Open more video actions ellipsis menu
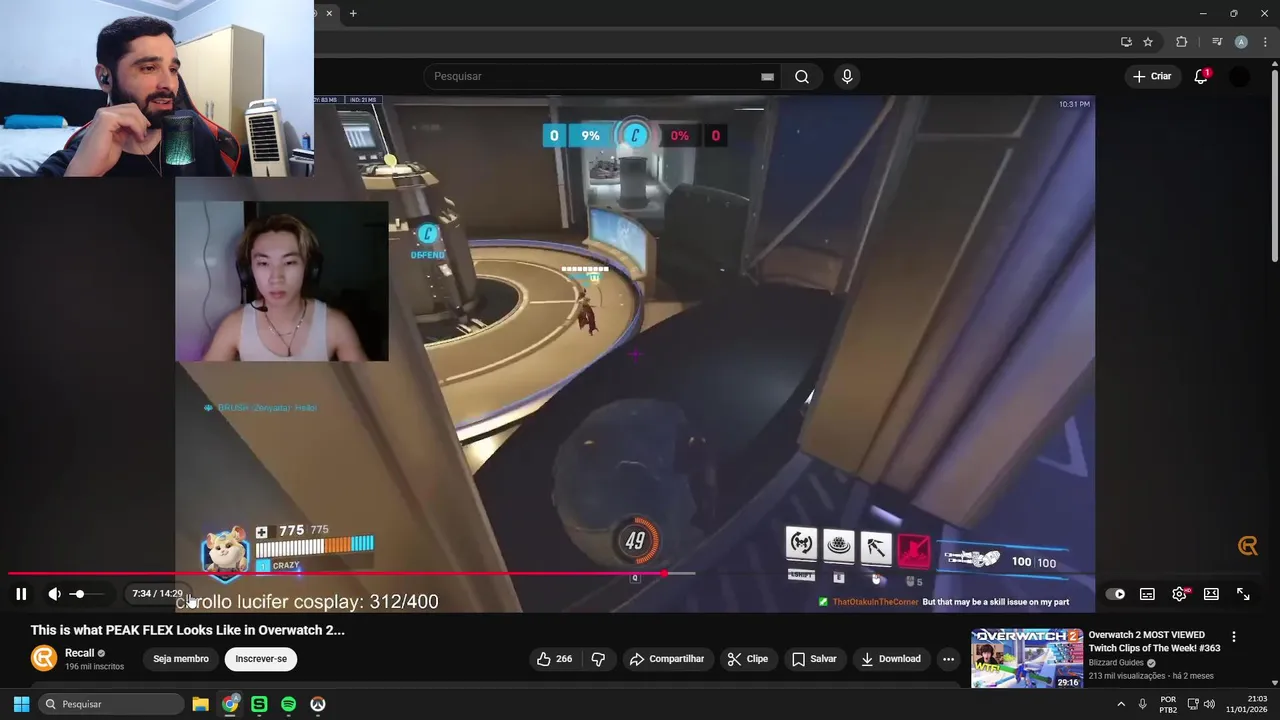This screenshot has width=1280, height=720. point(948,659)
